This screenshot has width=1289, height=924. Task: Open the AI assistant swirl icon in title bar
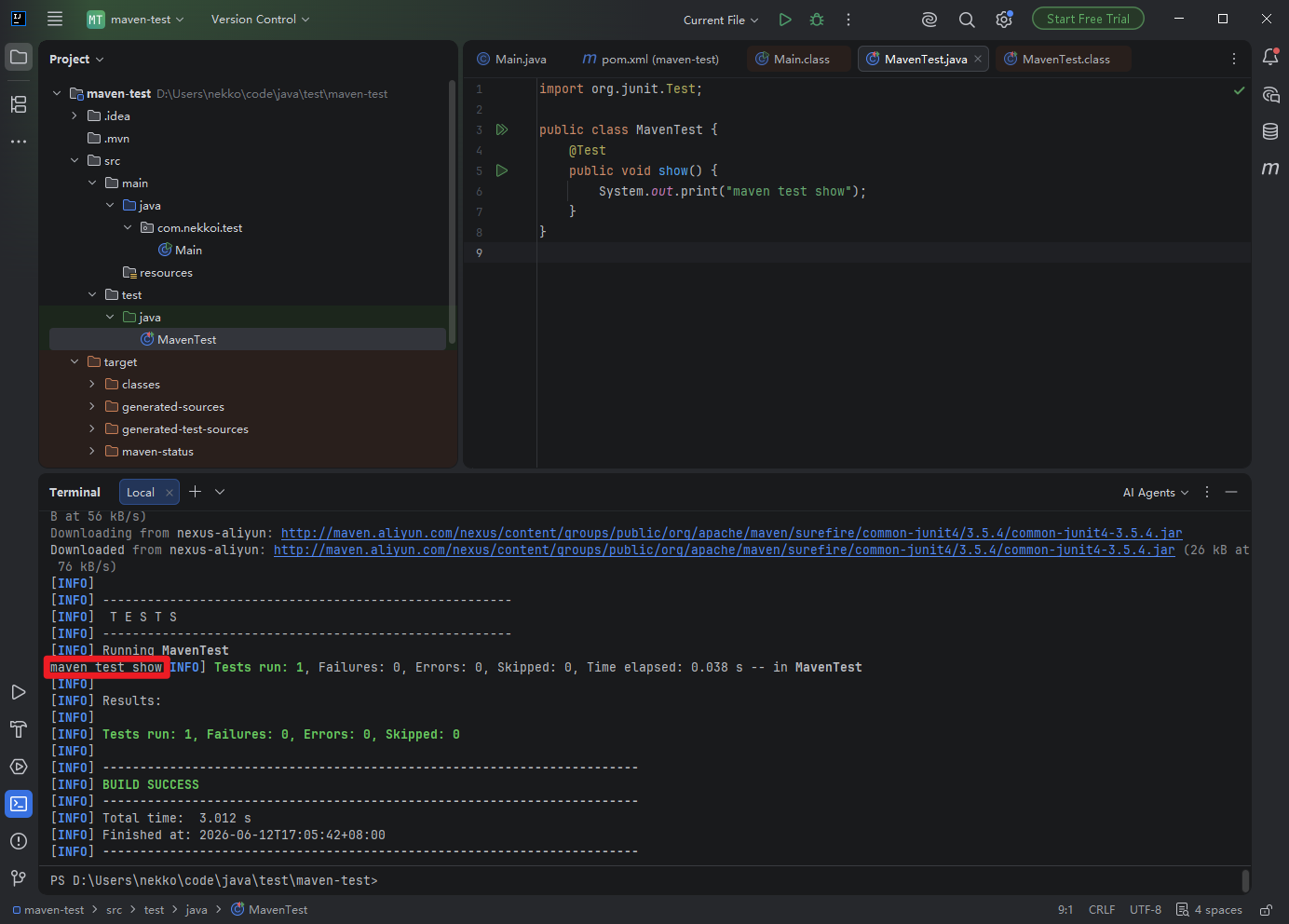pos(929,20)
